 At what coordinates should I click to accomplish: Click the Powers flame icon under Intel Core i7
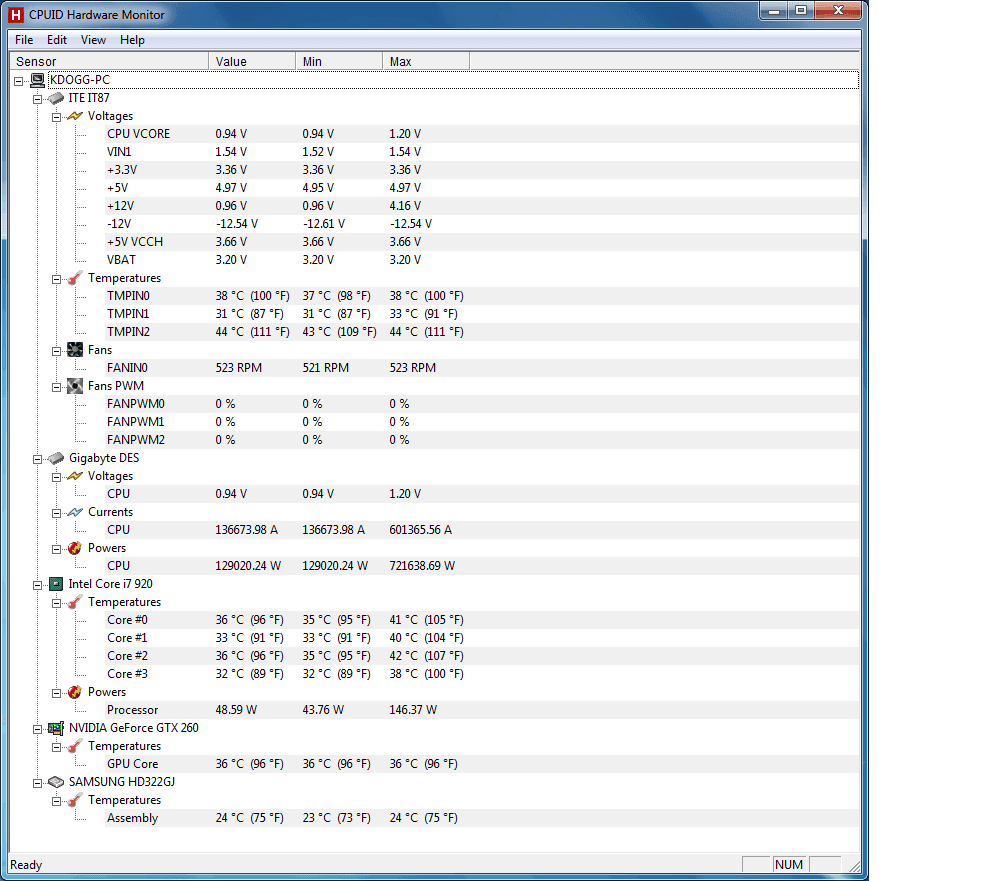75,692
